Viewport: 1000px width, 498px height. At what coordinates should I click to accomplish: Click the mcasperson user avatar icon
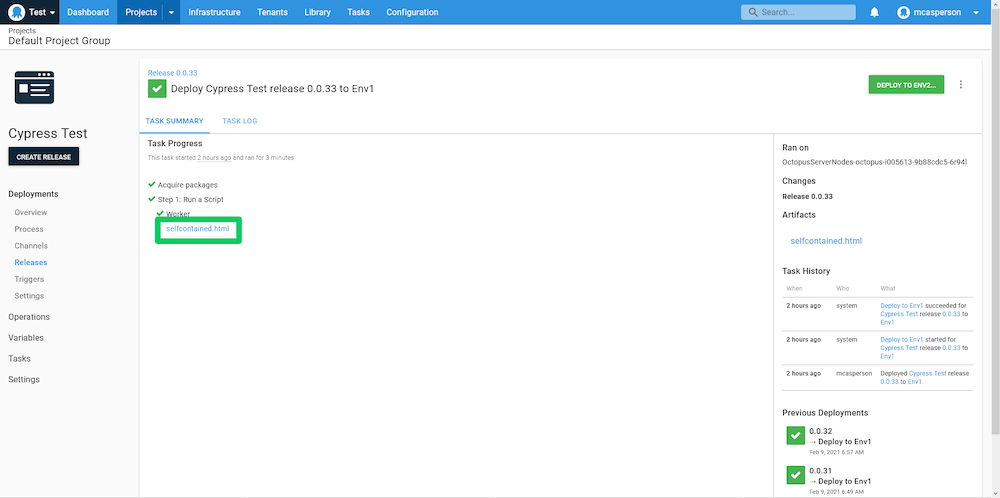[x=904, y=12]
